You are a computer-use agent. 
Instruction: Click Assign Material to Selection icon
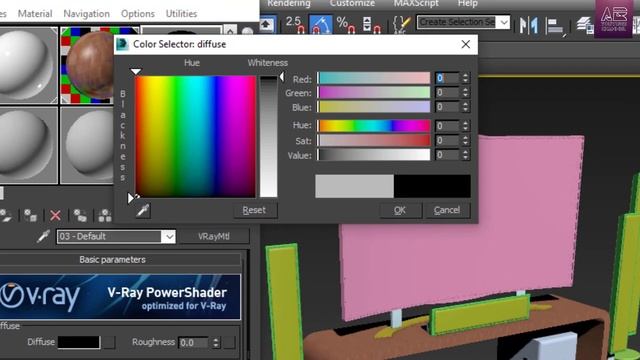[30, 215]
